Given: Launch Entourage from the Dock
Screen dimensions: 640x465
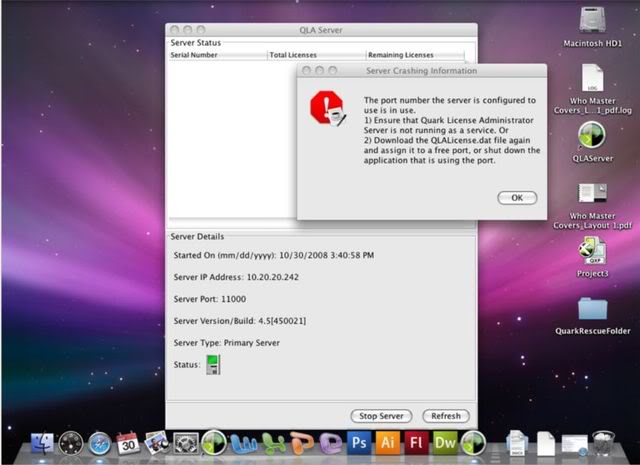Looking at the screenshot, I should (331, 444).
